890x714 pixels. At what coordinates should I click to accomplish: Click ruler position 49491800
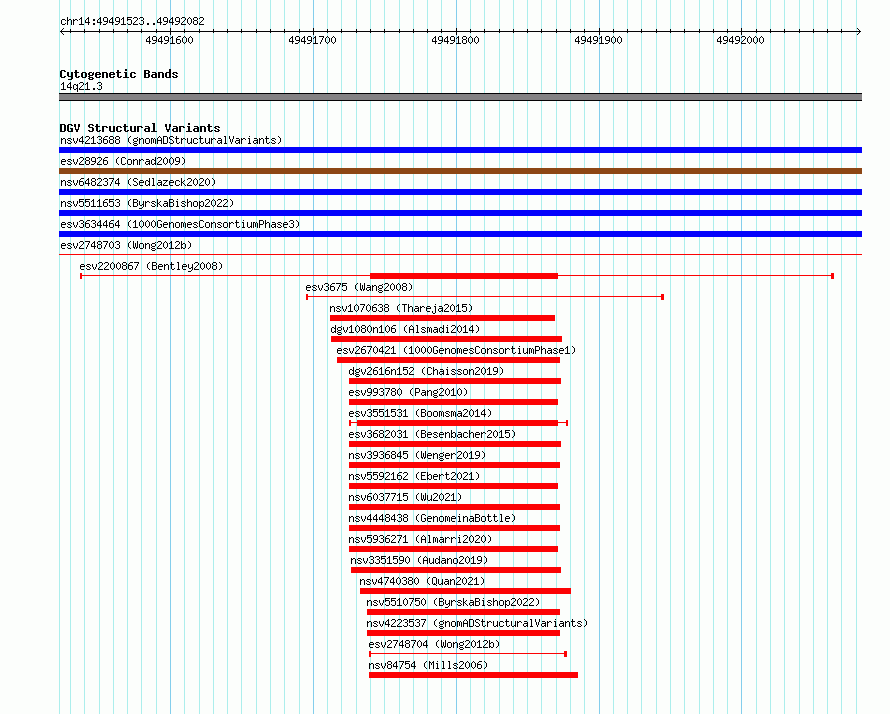click(x=455, y=40)
